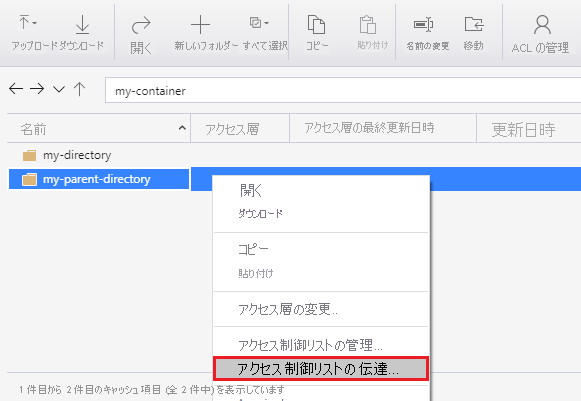Click the Upload (アップロード) toolbar icon
Viewport: 581px width, 401px height.
24,23
